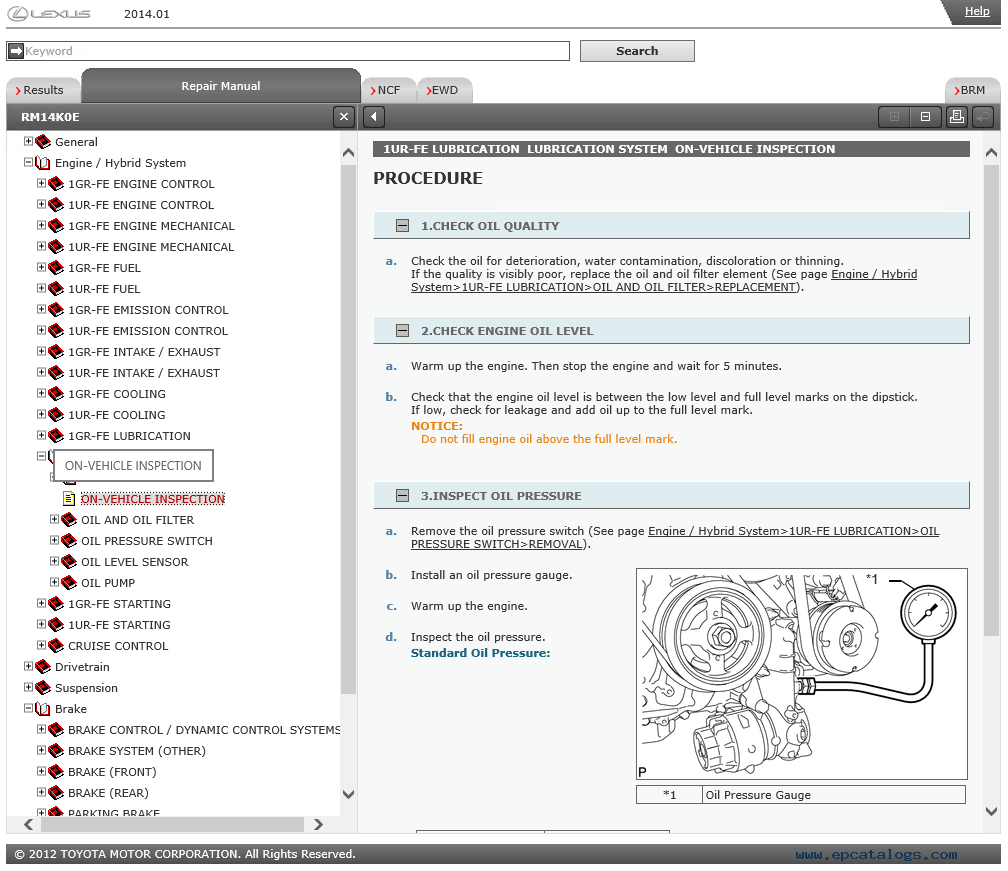Click tree panel scroll right arrow
Screen dimensions: 1008x871
click(x=318, y=824)
